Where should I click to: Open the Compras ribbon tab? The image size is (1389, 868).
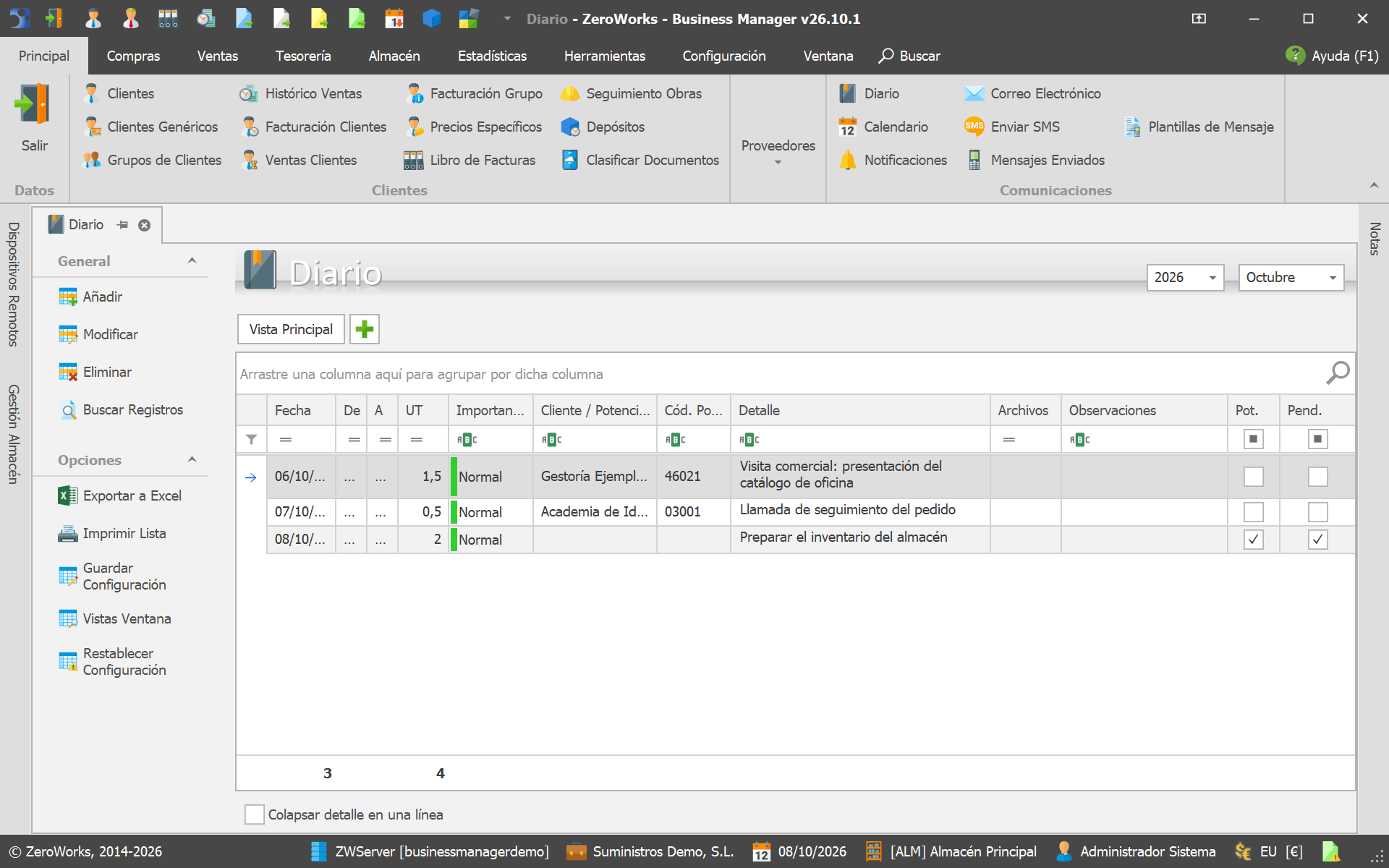coord(133,56)
